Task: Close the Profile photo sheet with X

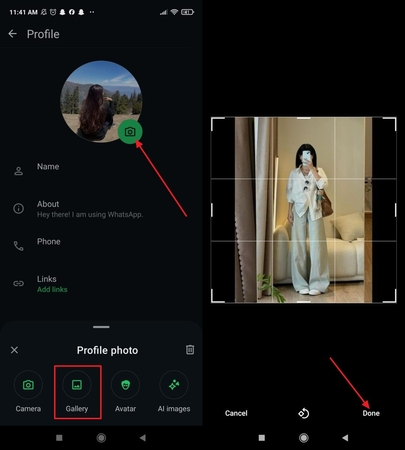Action: point(14,350)
